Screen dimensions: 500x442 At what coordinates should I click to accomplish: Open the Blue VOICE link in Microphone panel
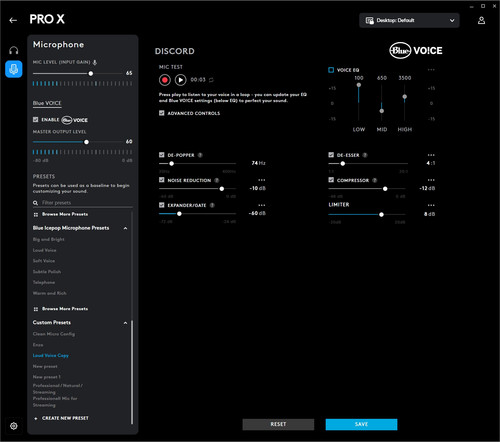pyautogui.click(x=47, y=103)
